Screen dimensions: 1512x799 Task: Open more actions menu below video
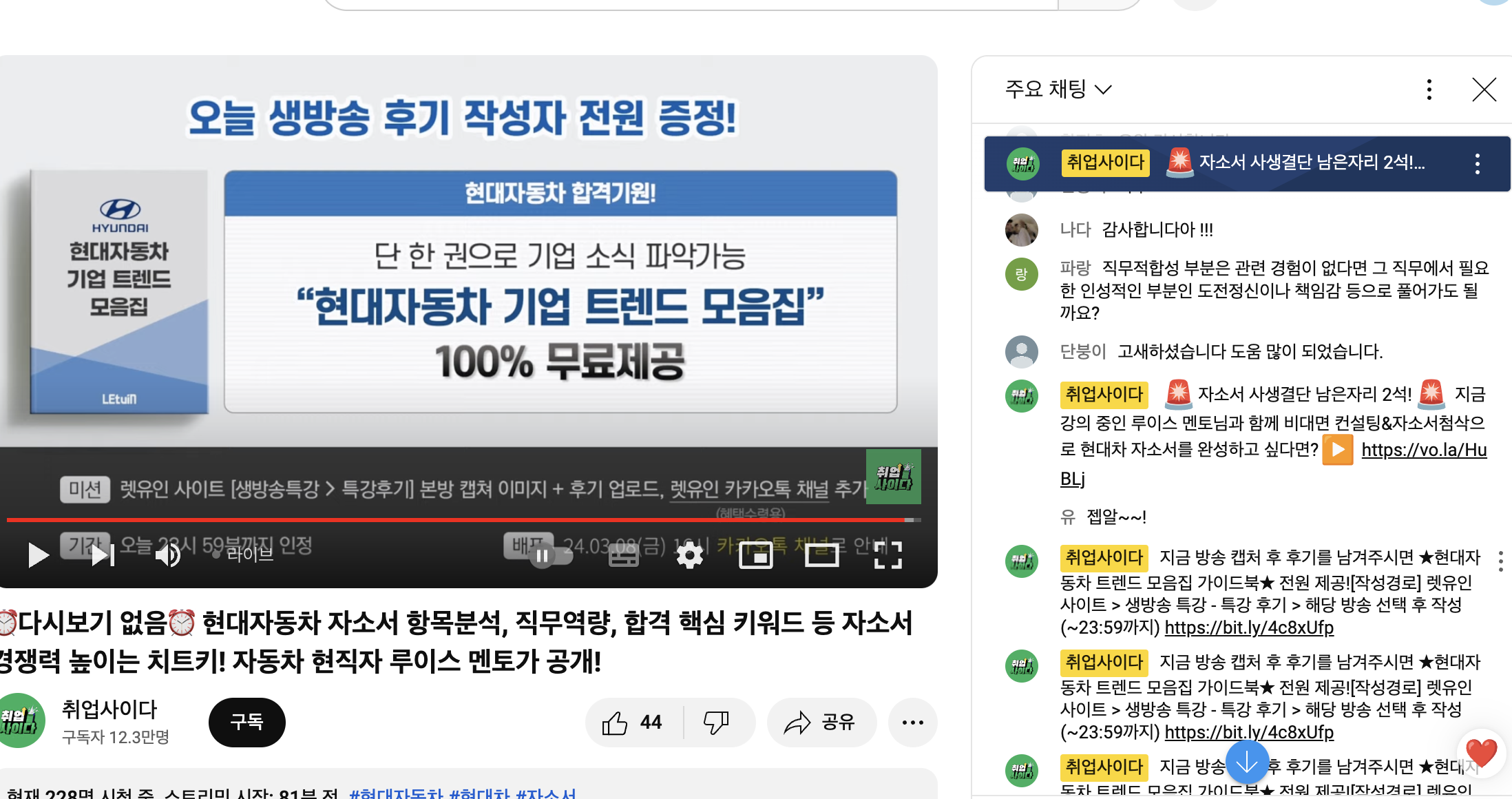coord(913,722)
